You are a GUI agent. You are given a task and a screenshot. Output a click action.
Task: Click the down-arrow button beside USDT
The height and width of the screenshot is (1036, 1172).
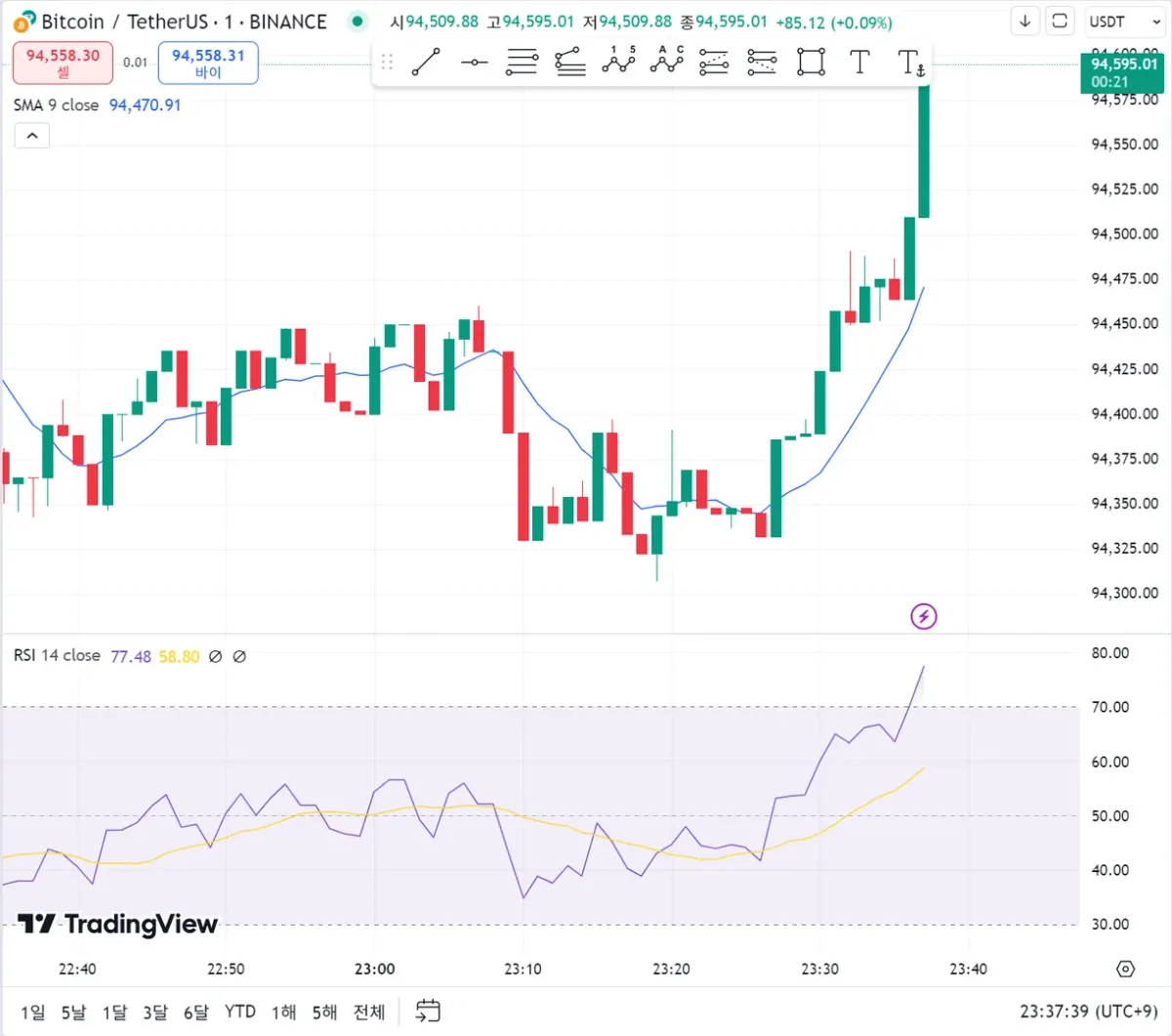click(1025, 21)
